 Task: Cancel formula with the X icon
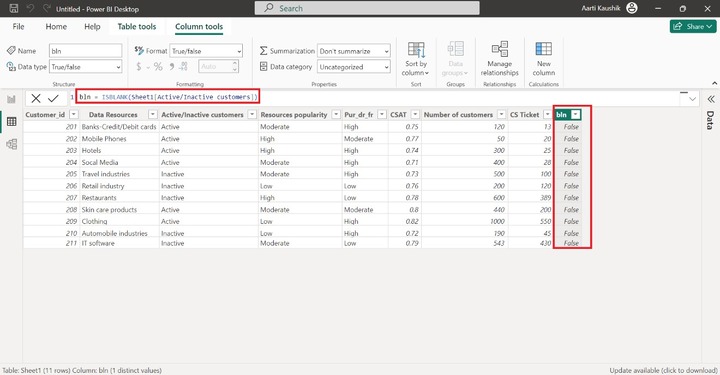point(36,98)
